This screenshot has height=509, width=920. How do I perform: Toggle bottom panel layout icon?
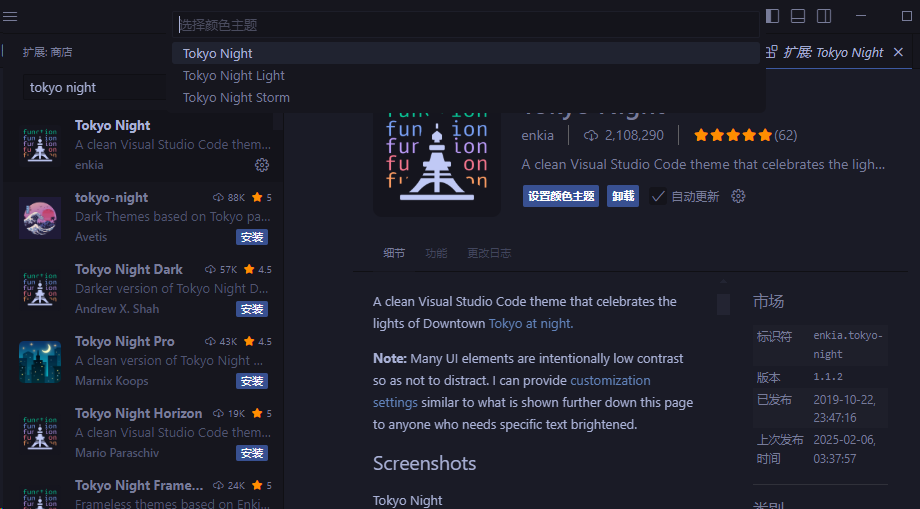click(x=798, y=16)
